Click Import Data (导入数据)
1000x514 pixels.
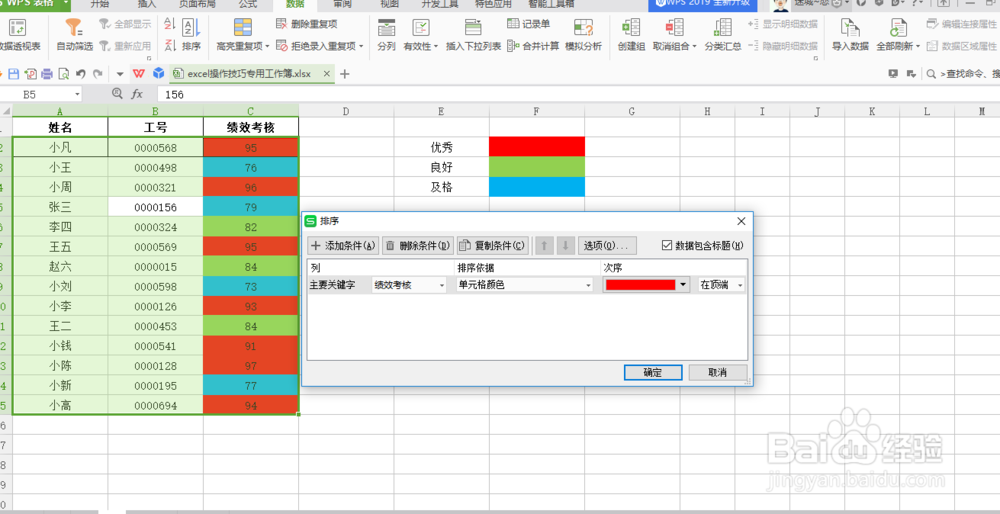[x=850, y=35]
